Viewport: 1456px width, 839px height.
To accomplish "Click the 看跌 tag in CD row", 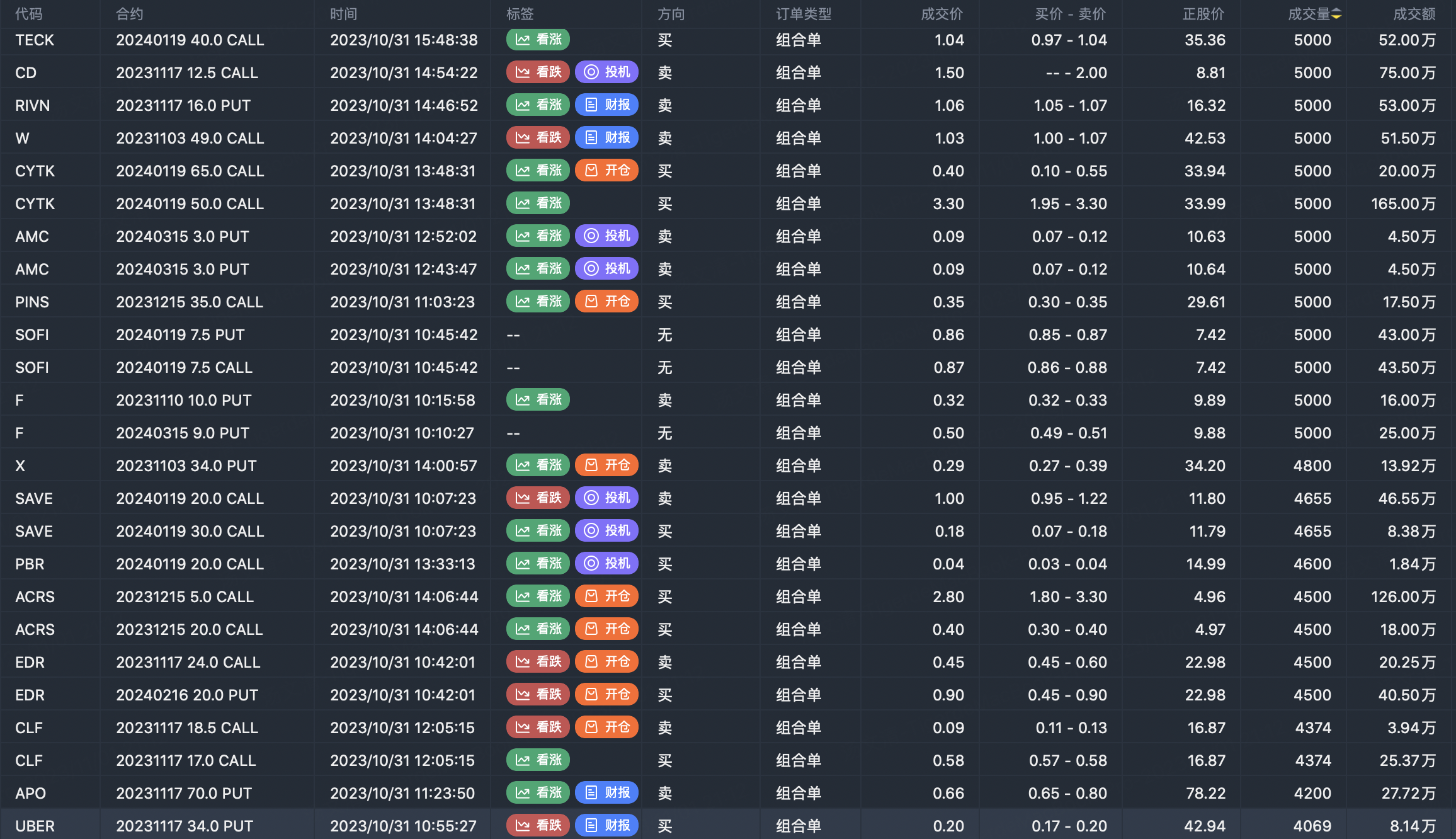I will click(538, 72).
